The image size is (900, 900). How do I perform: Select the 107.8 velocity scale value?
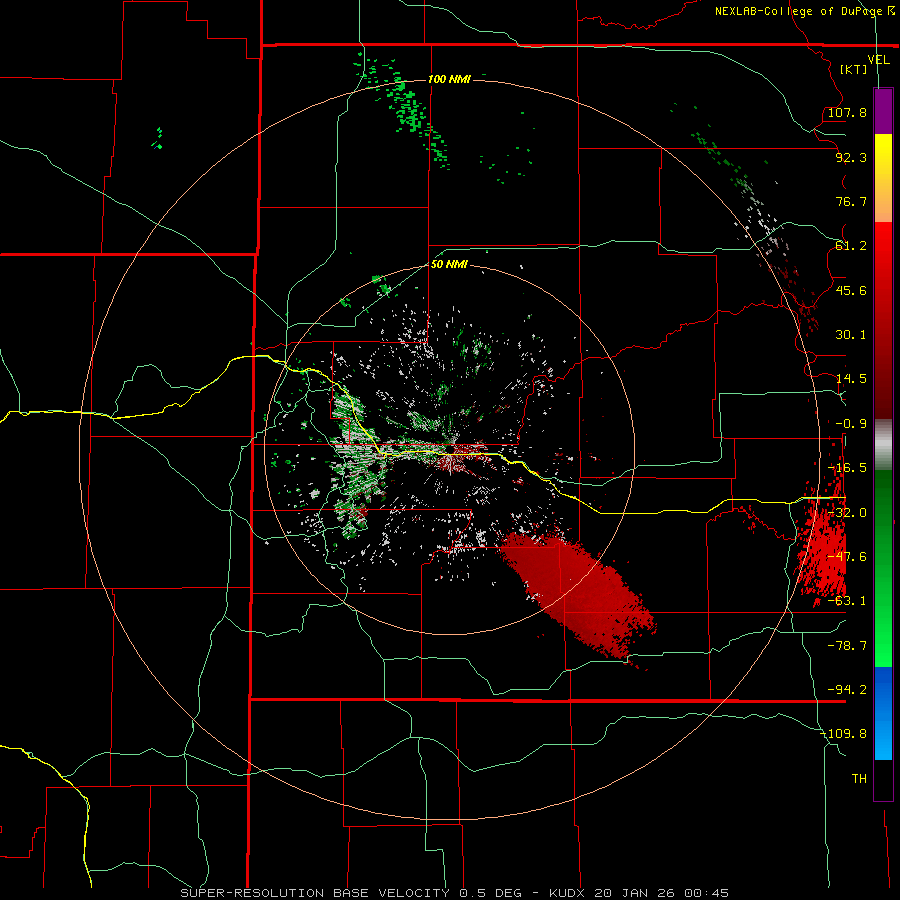pyautogui.click(x=847, y=112)
